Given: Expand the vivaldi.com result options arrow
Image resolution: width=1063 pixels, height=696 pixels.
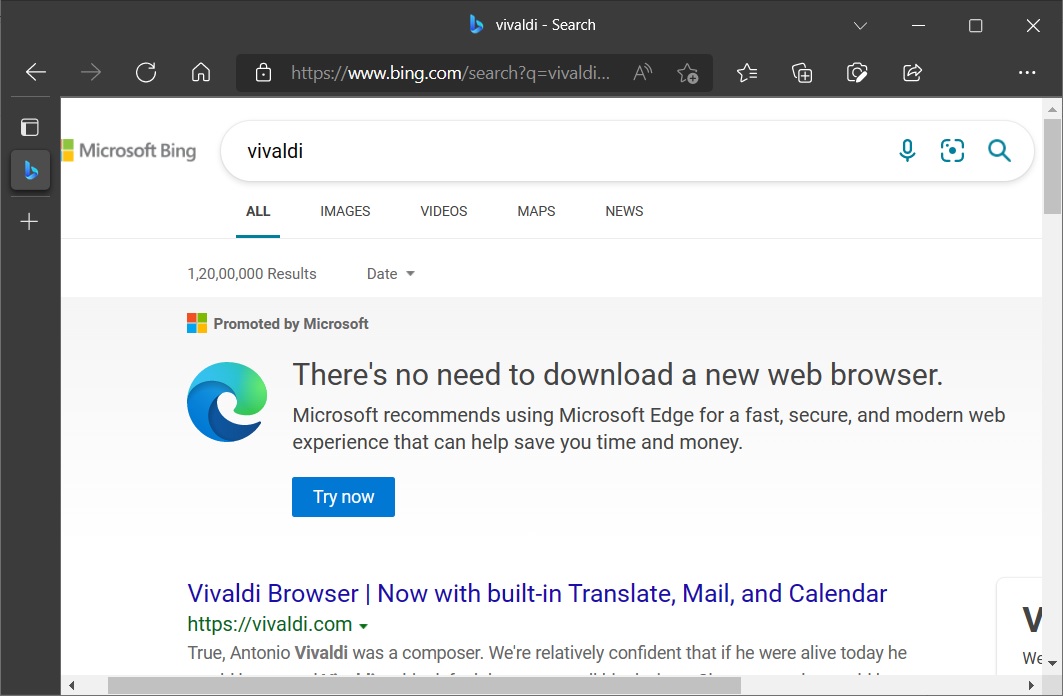Looking at the screenshot, I should coord(365,624).
